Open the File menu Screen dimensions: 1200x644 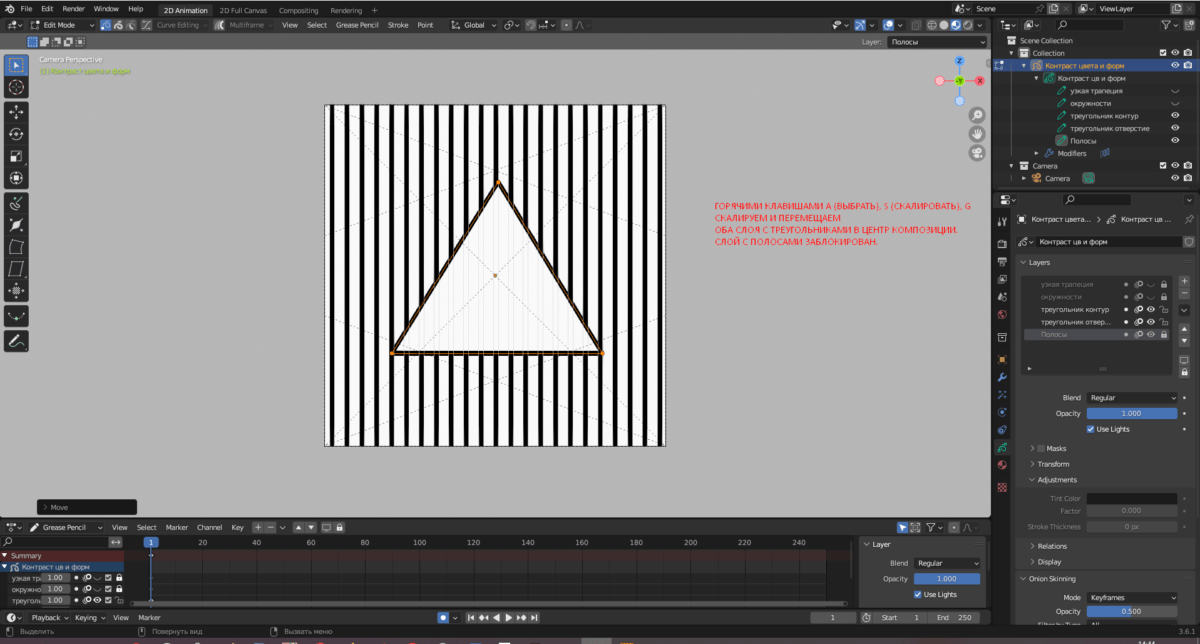tap(26, 8)
